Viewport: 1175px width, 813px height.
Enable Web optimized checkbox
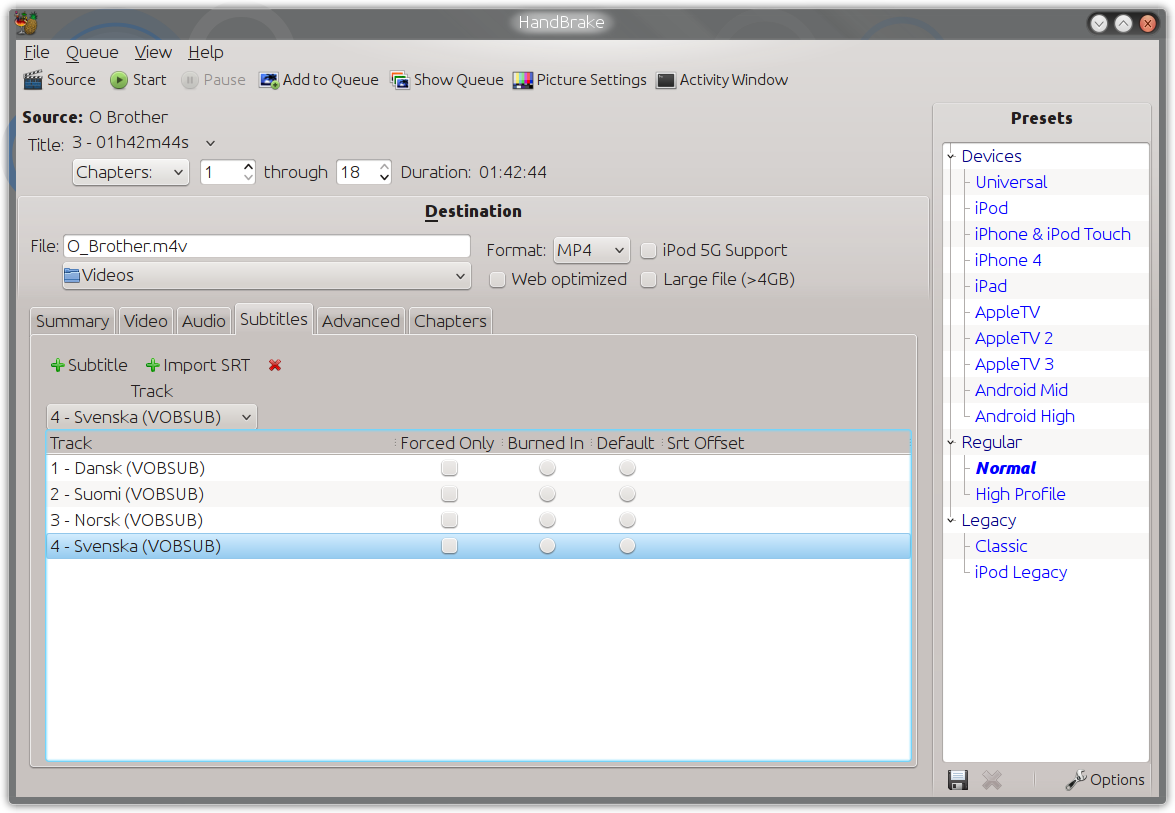[x=498, y=279]
